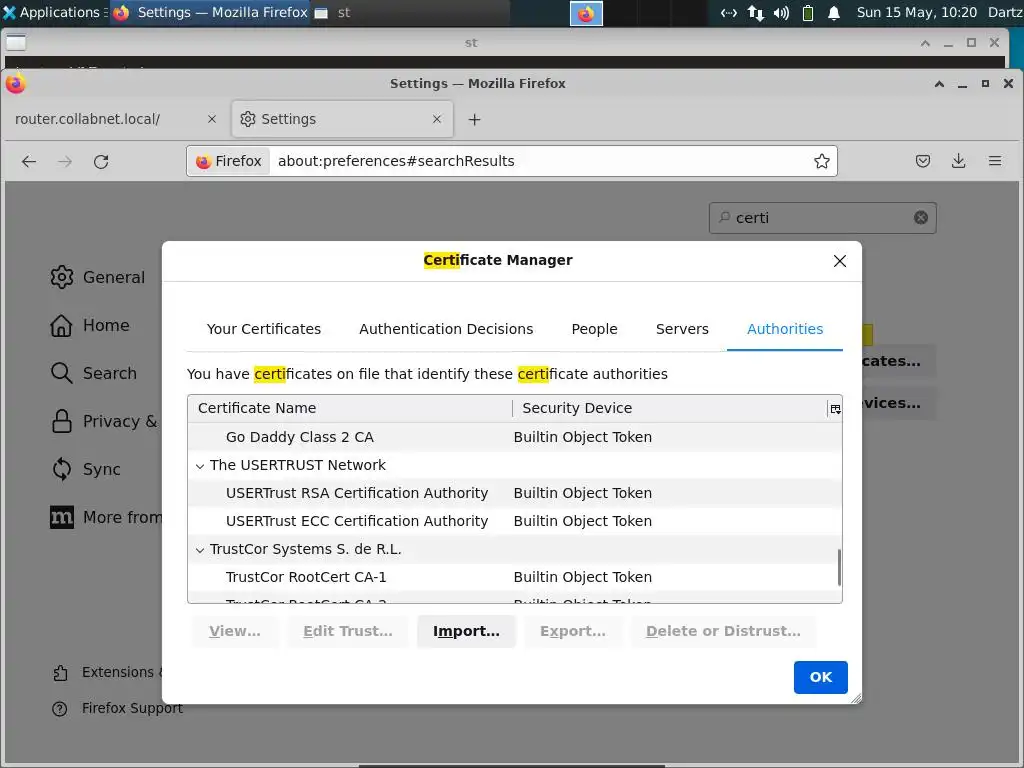Viewport: 1024px width, 768px height.
Task: Focus the settings search box containing certi
Action: coord(822,218)
